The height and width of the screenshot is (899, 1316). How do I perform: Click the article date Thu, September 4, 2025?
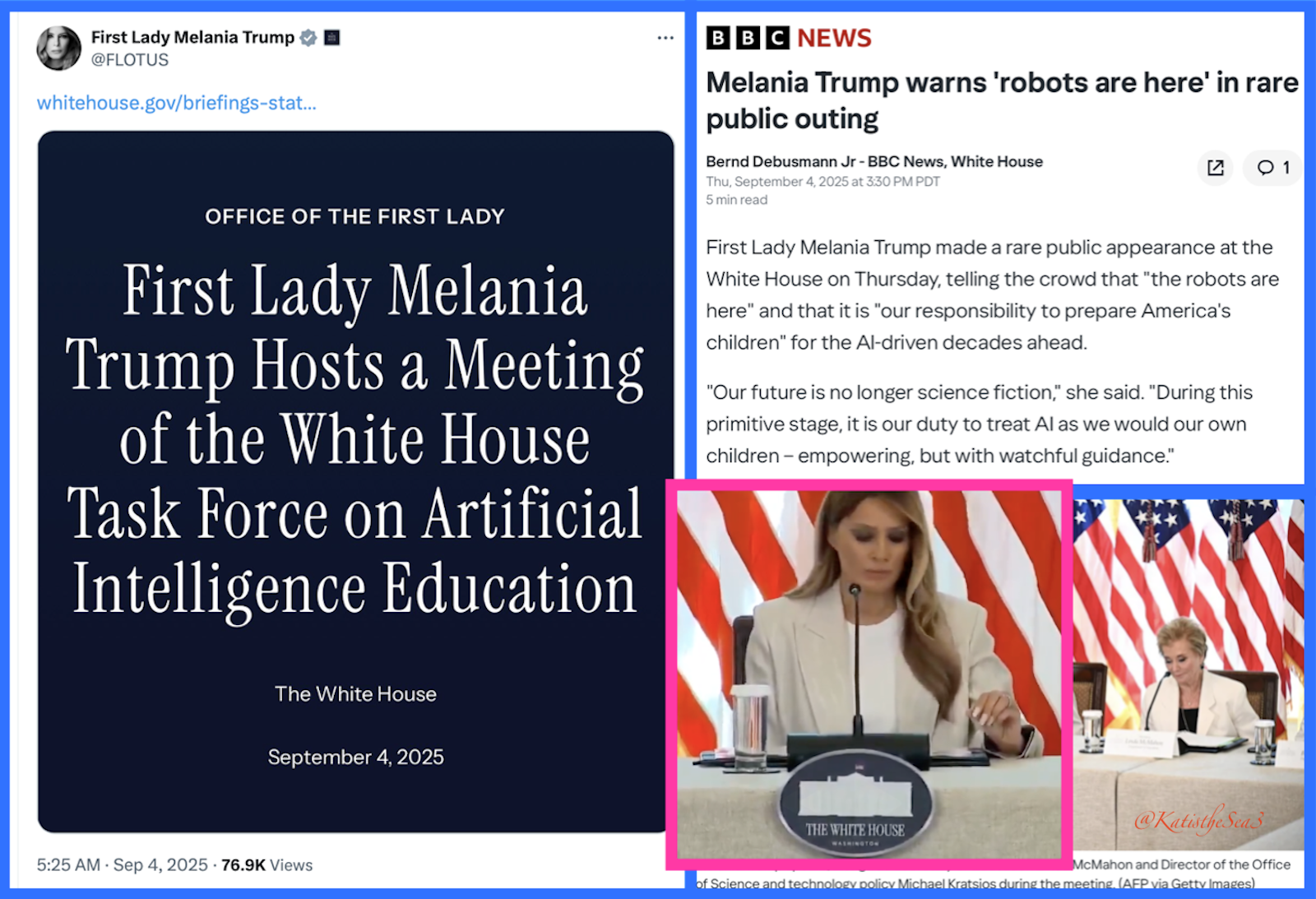pos(822,182)
